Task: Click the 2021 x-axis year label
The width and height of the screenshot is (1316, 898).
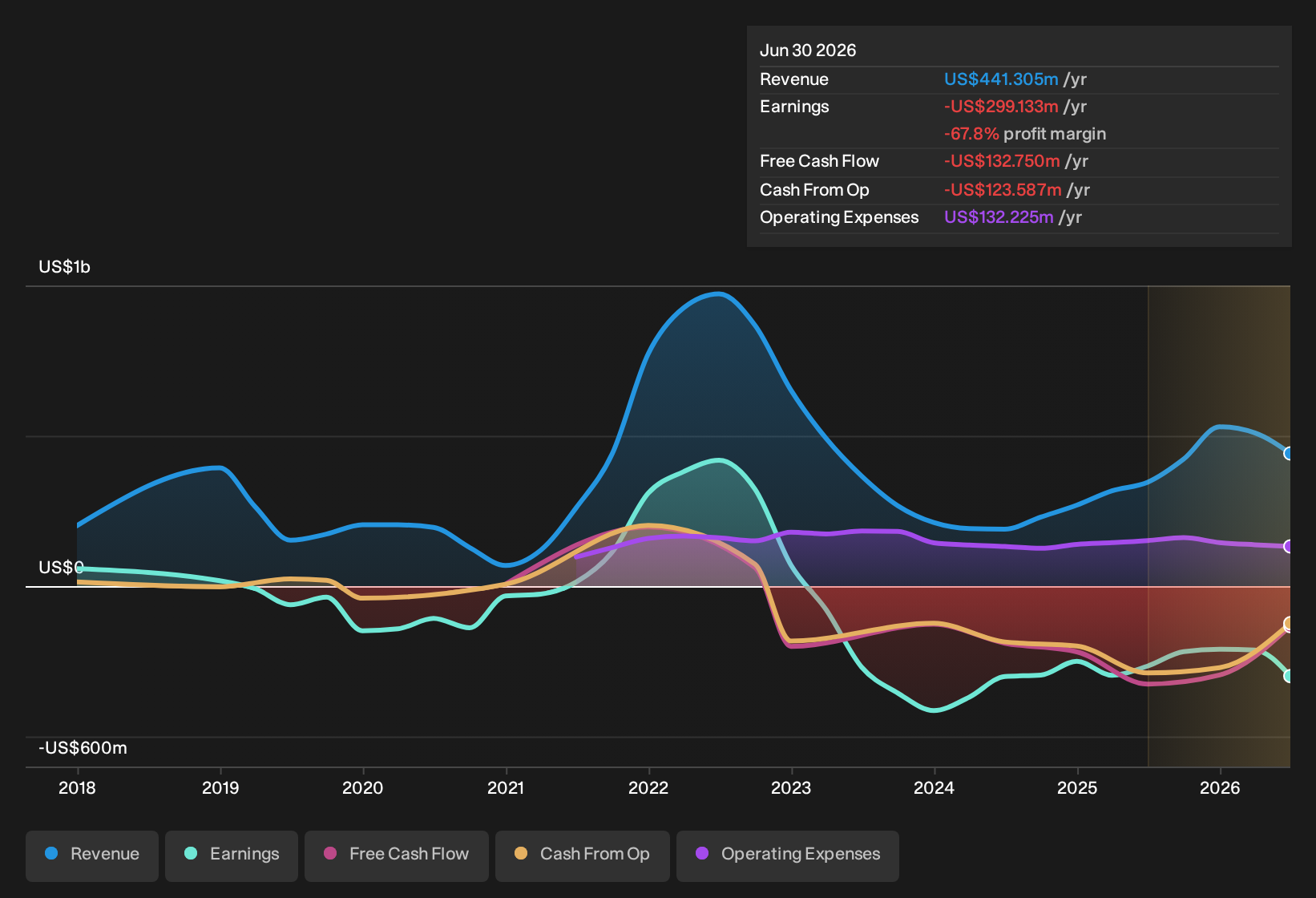Action: [506, 788]
